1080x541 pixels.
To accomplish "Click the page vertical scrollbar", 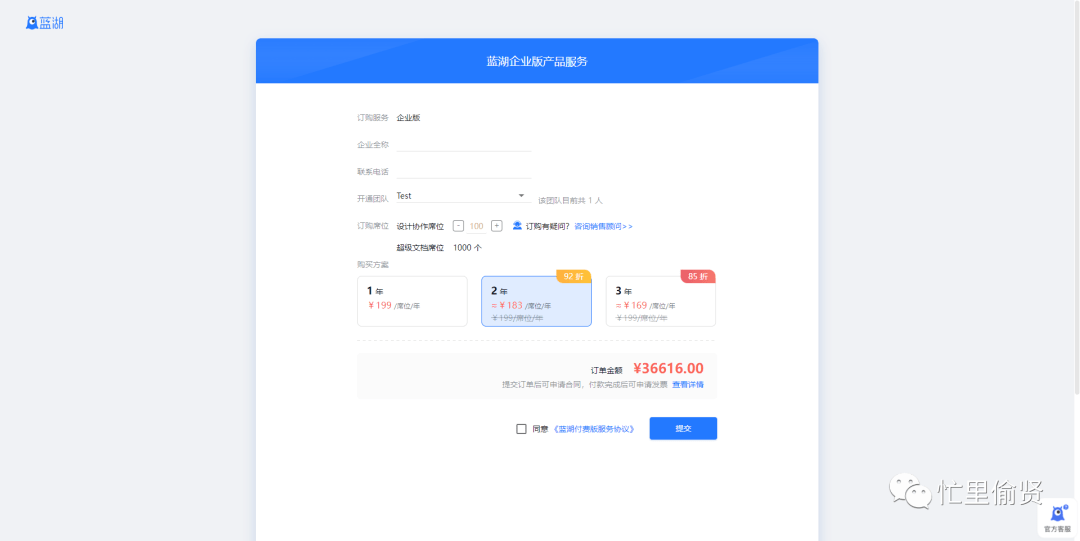I will [x=1076, y=200].
